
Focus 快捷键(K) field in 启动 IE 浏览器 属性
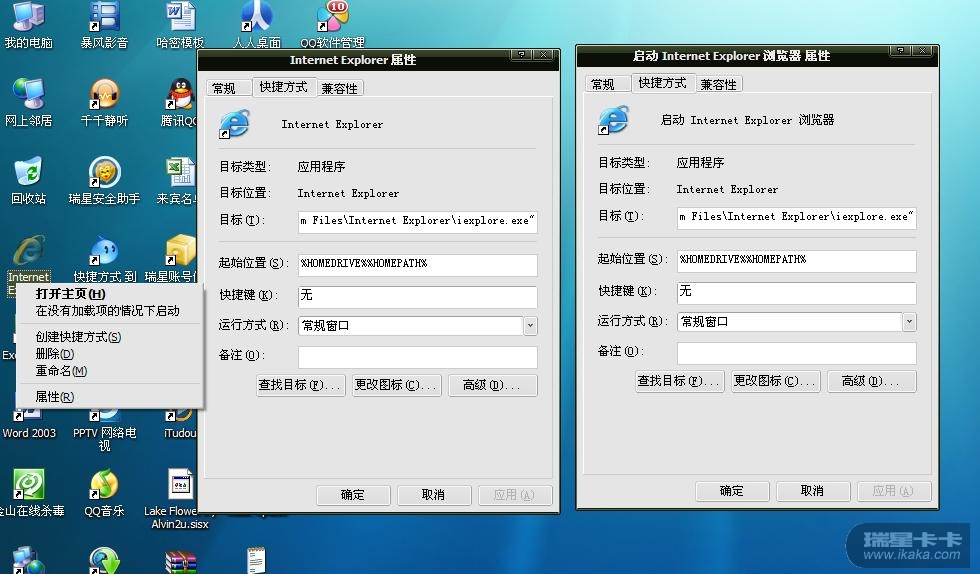(797, 293)
